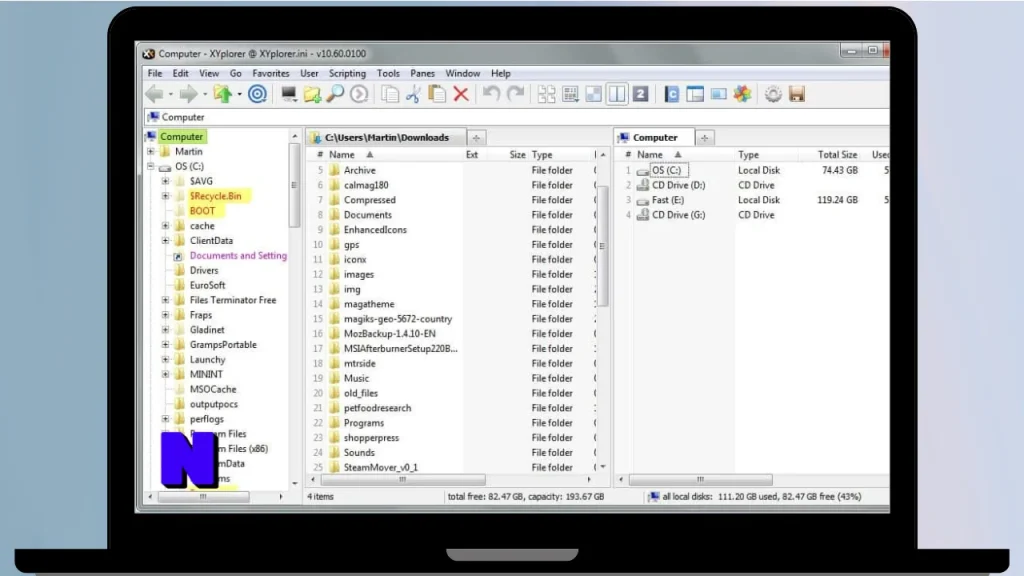Screen dimensions: 1024x576
Task: Click right pane horizontal scrollbar
Action: [700, 480]
